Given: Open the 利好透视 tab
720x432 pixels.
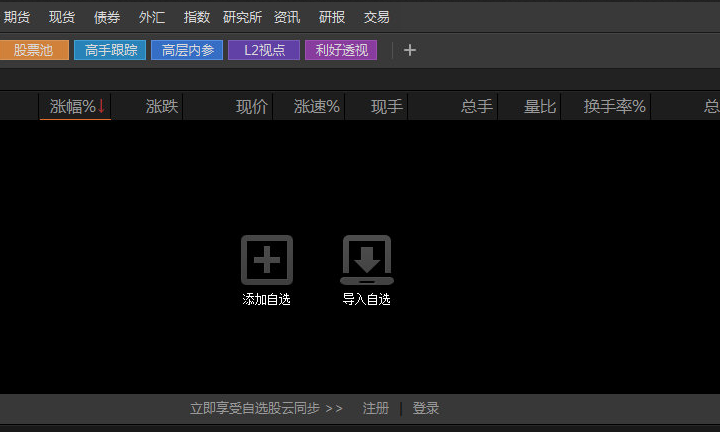Looking at the screenshot, I should click(341, 50).
